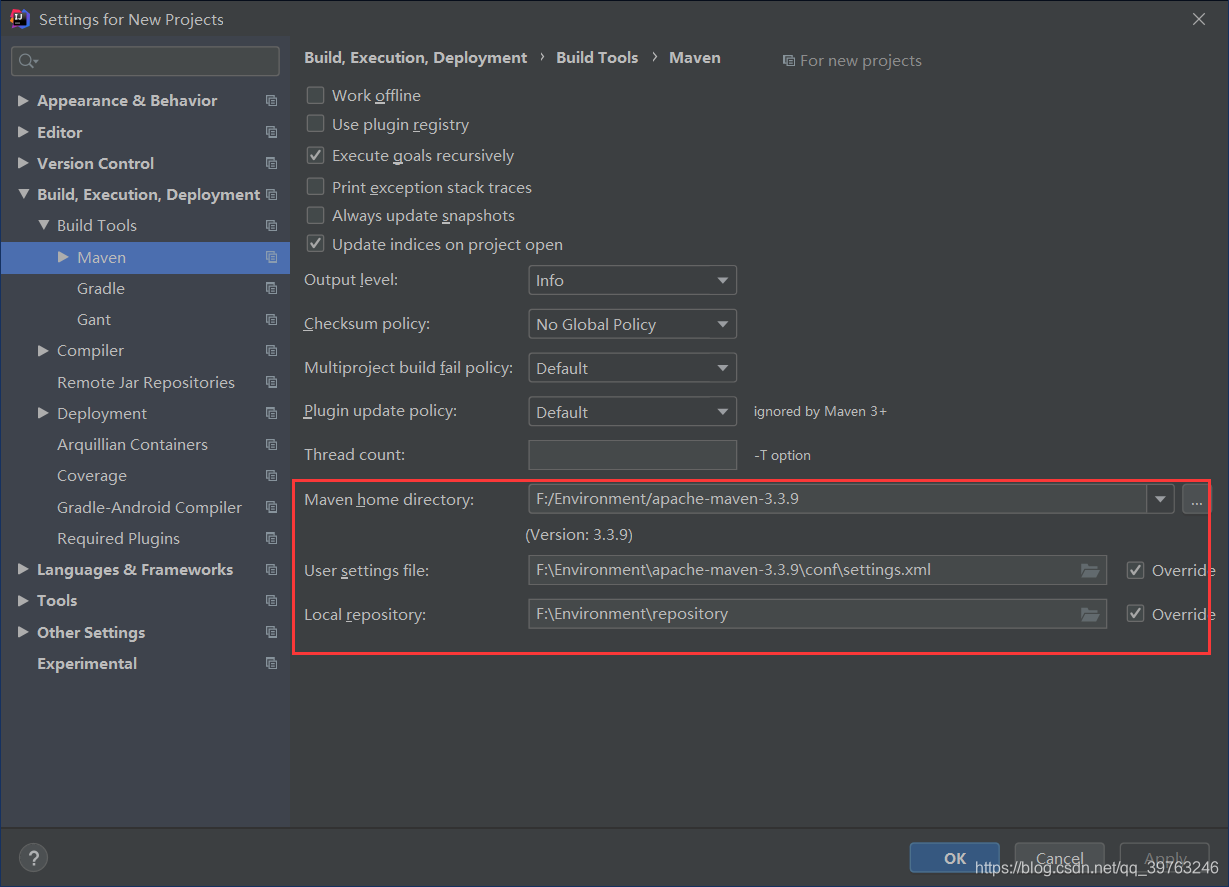
Task: Open Maven home directory dropdown arrow
Action: pos(1160,498)
